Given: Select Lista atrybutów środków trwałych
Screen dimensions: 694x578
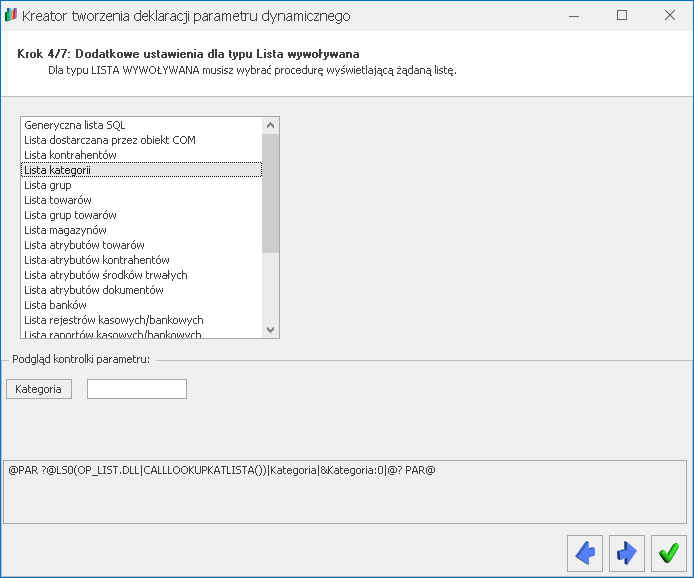Looking at the screenshot, I should point(141,275).
